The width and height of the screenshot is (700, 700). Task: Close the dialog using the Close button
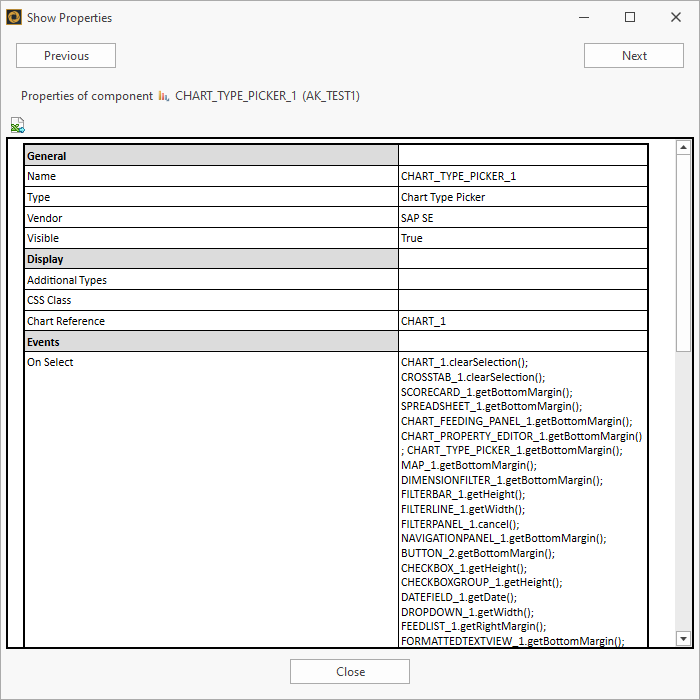click(350, 672)
